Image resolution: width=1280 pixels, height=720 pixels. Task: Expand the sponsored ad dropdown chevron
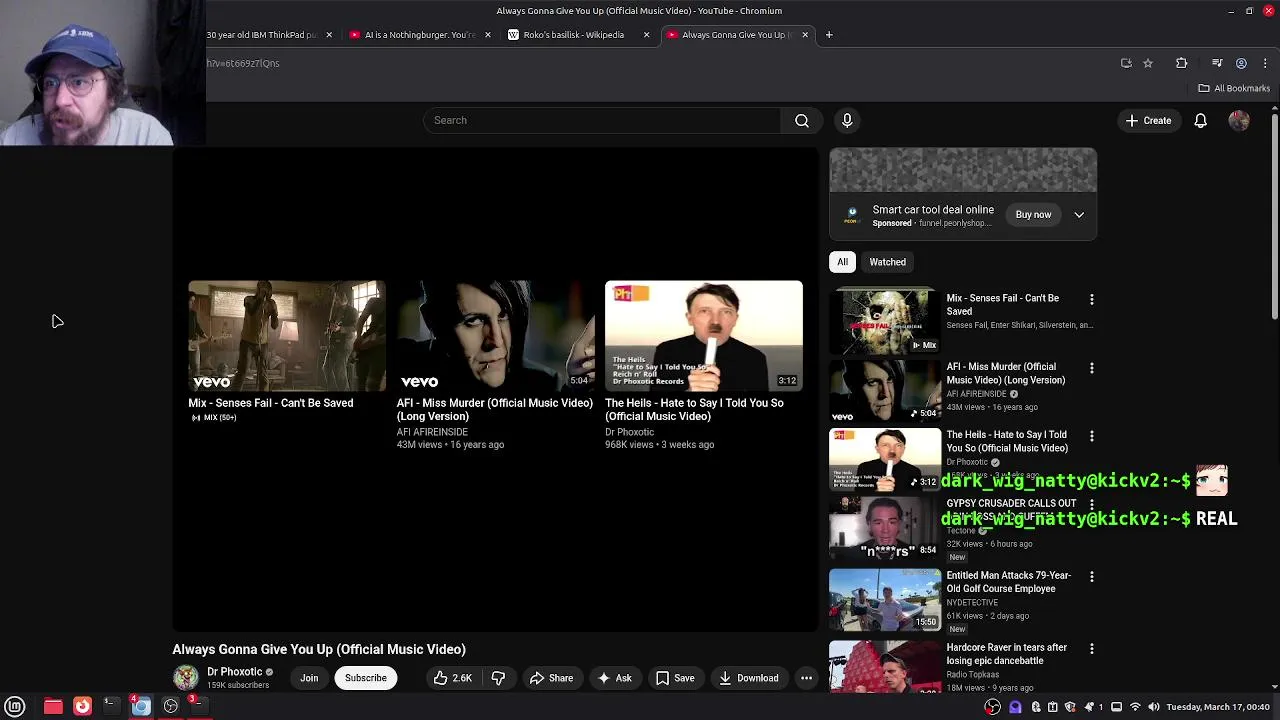1079,215
